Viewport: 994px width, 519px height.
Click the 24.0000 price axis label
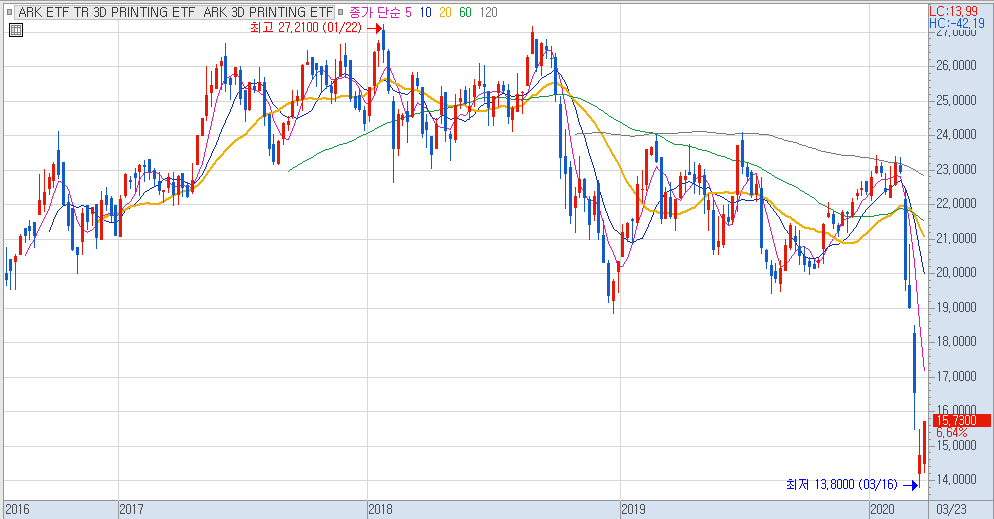[x=956, y=134]
